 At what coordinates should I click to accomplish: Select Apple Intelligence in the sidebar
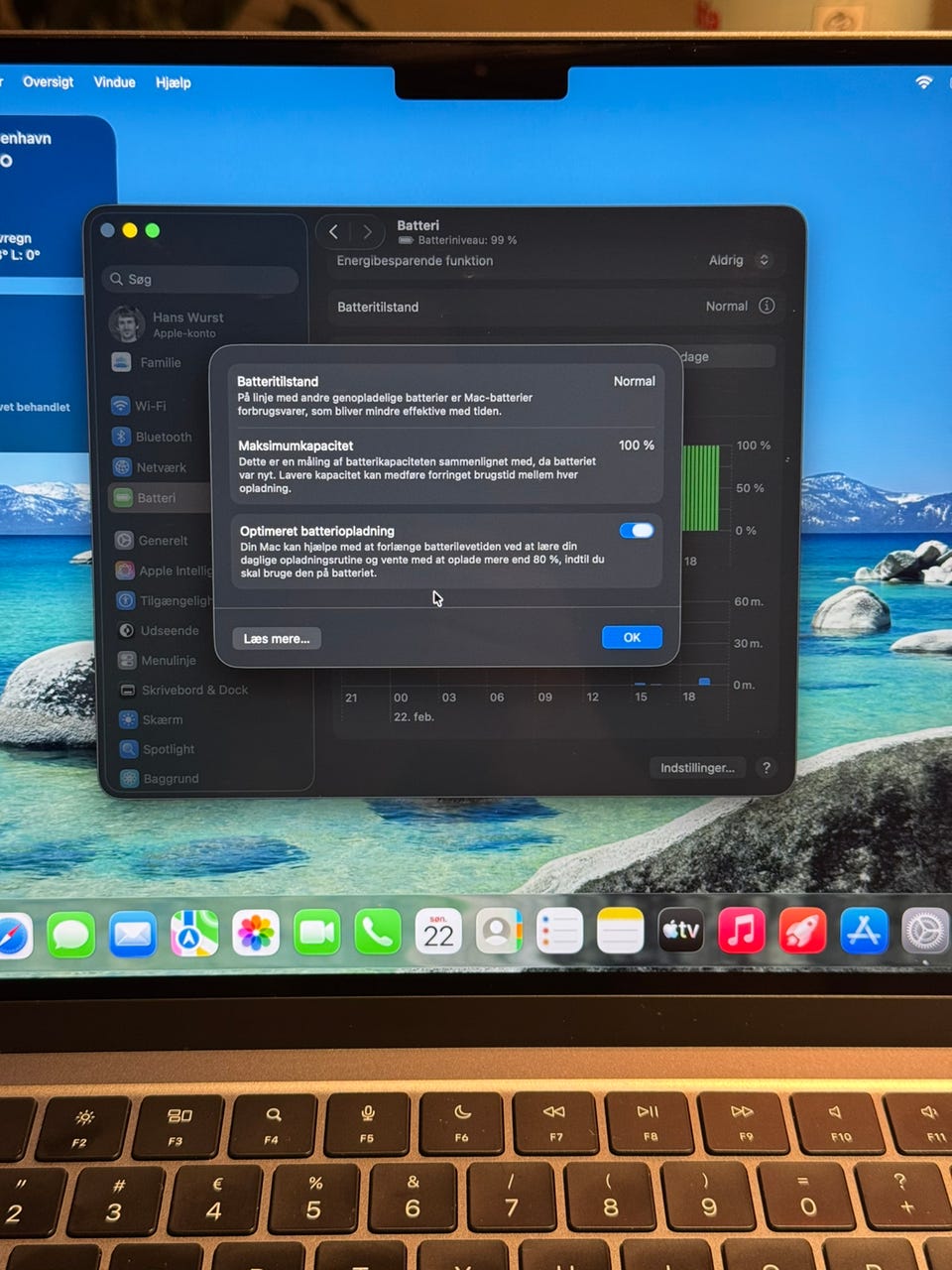coord(164,571)
